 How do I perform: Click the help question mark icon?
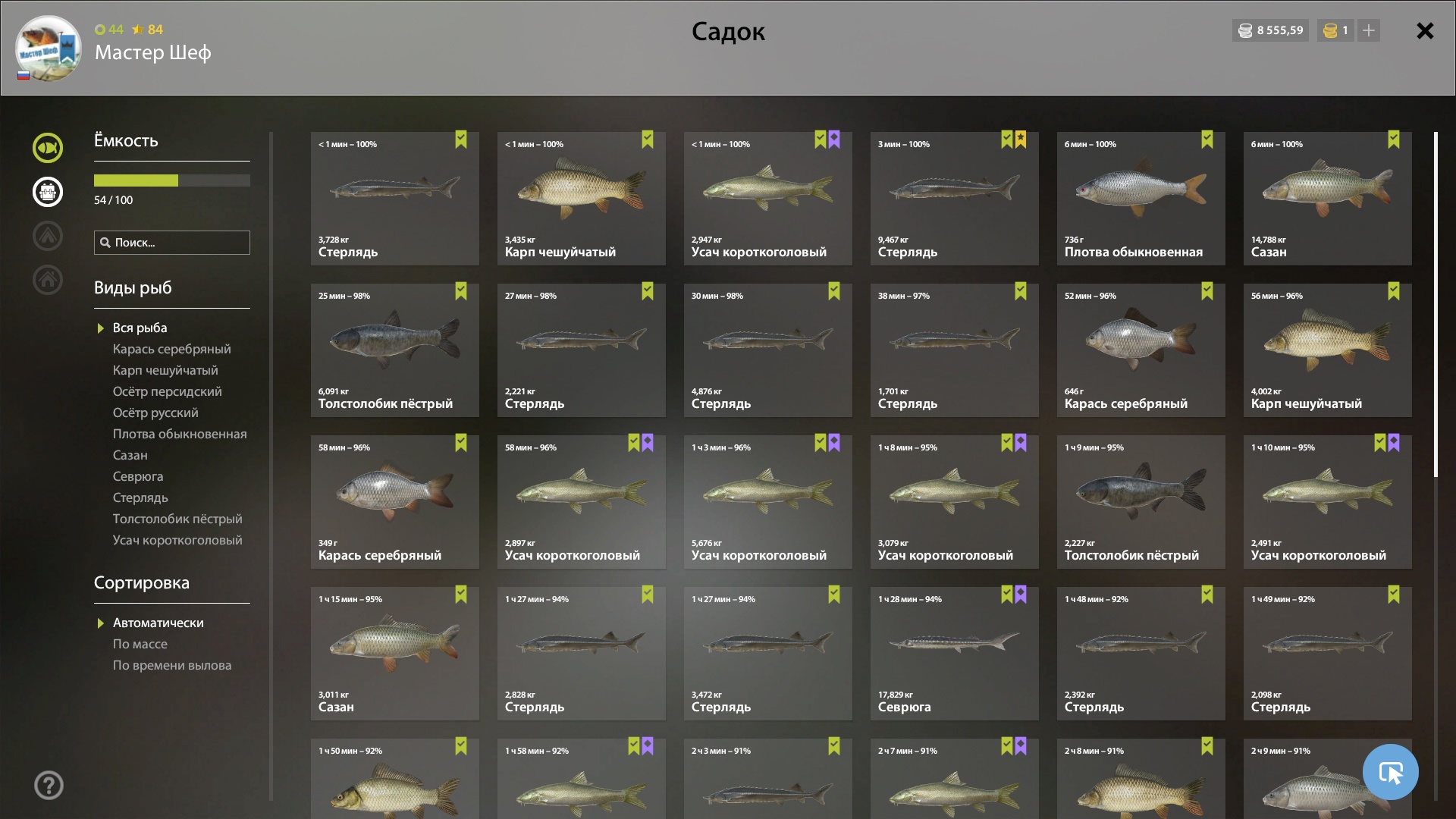point(49,786)
